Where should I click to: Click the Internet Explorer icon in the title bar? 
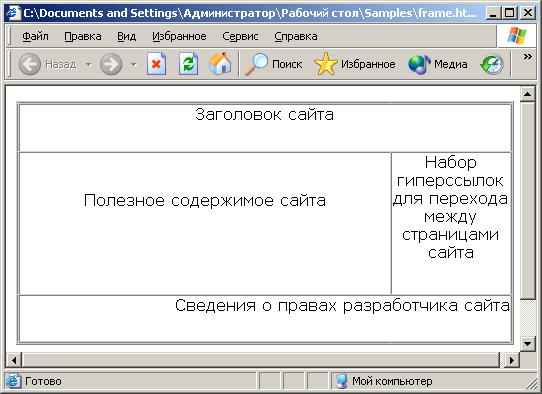tap(14, 13)
